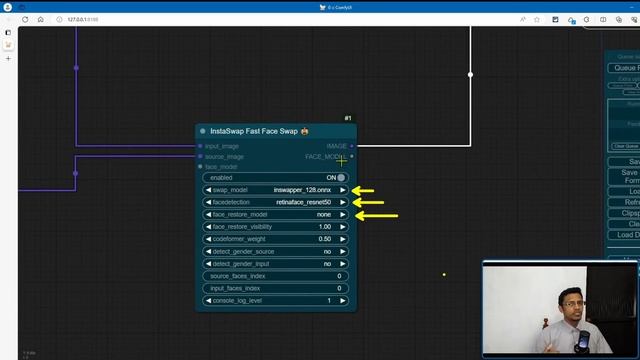Go to the browser home page
The height and width of the screenshot is (360, 640).
(40, 19)
